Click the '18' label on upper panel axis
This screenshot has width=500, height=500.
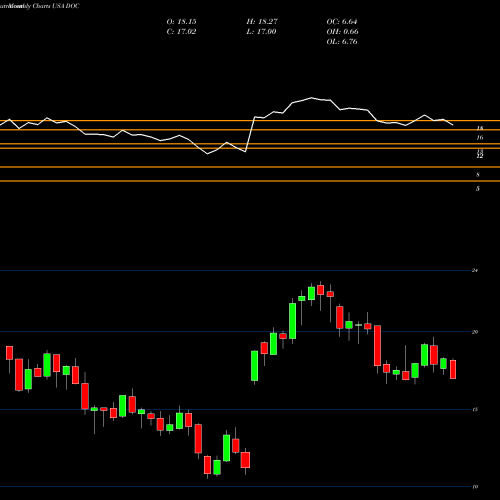point(480,128)
